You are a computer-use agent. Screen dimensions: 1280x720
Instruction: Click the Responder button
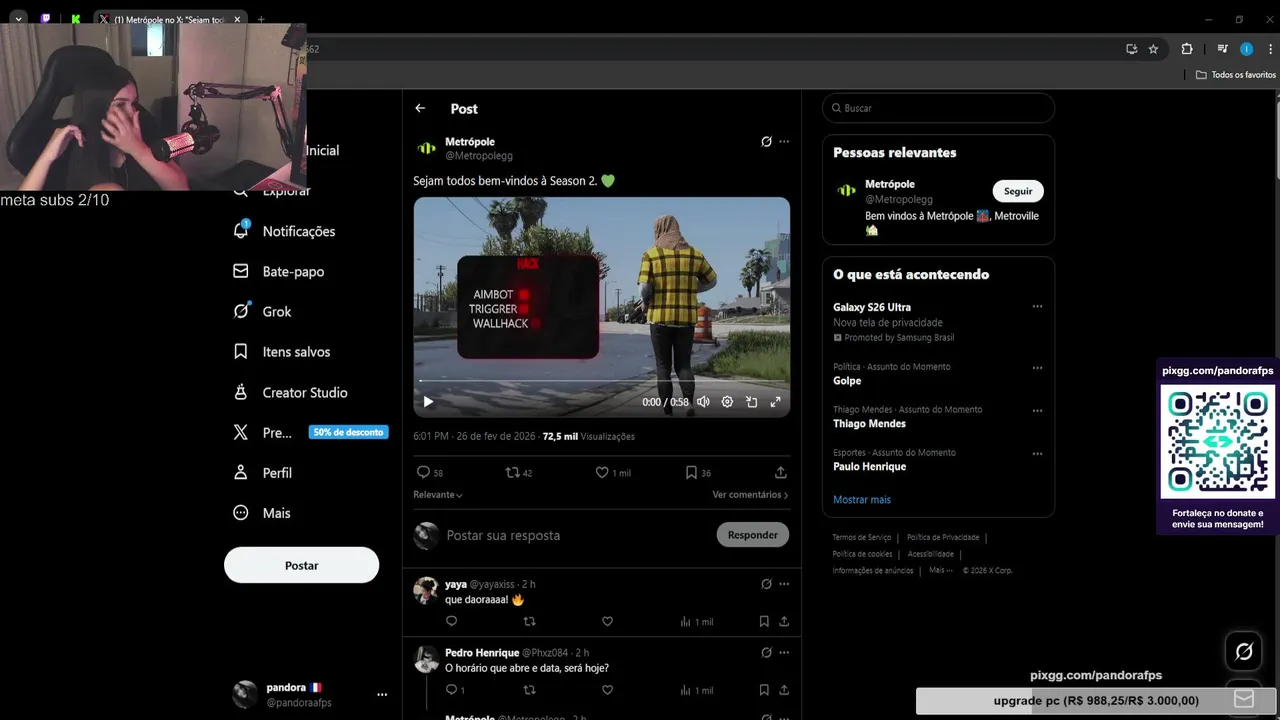tap(753, 535)
